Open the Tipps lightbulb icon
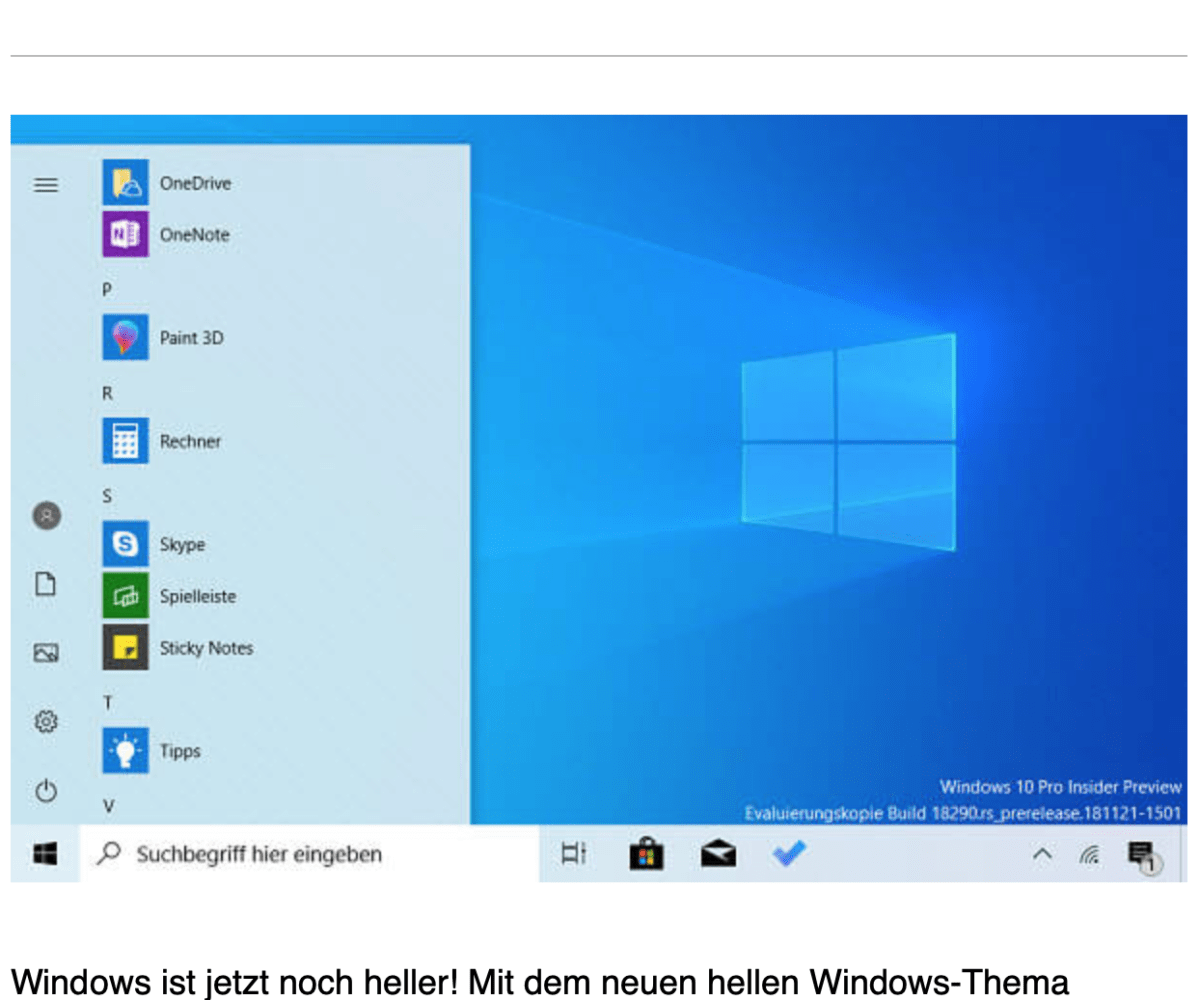Screen dimensions: 1200x1000 pyautogui.click(x=126, y=750)
